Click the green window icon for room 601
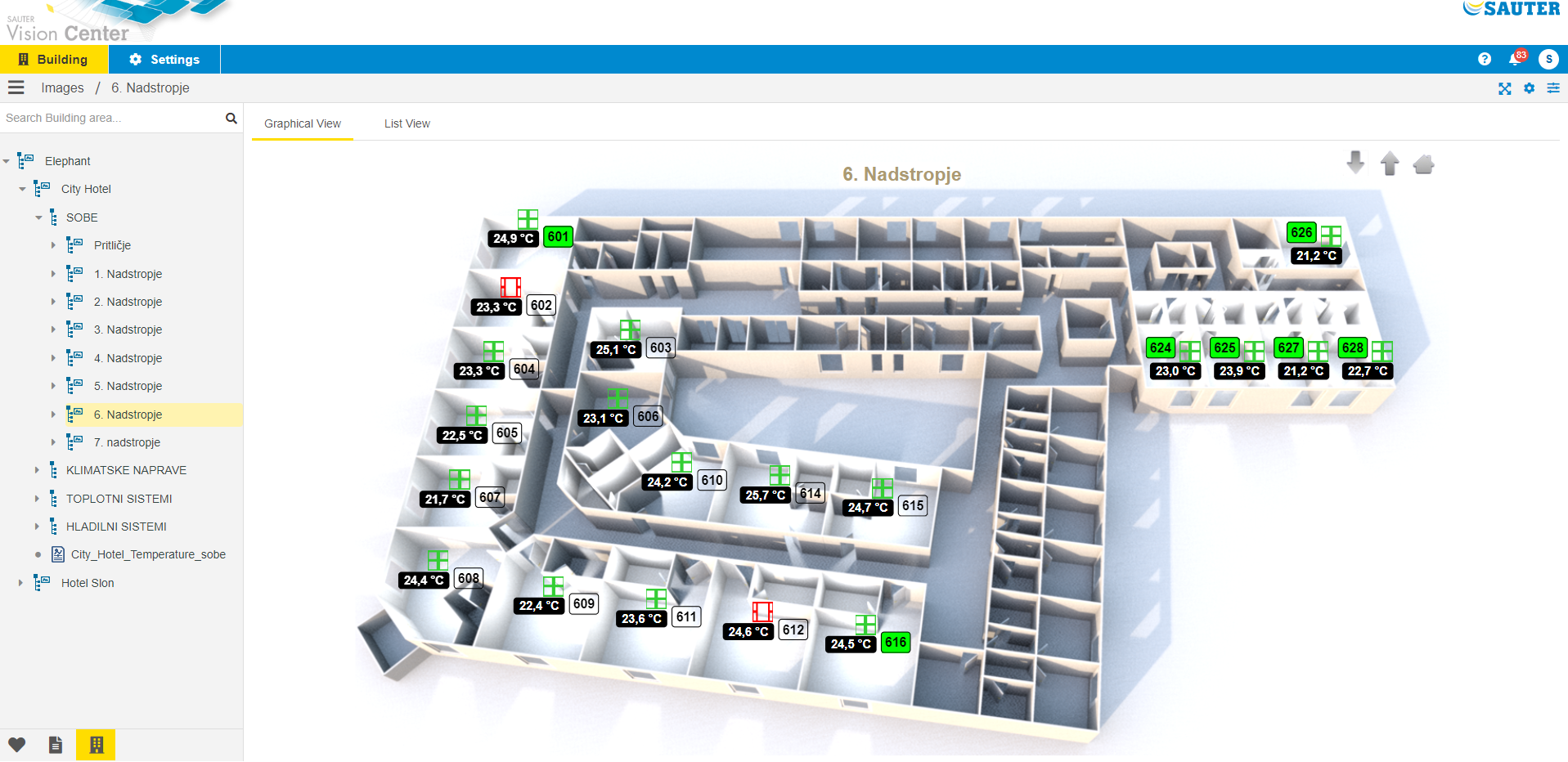The height and width of the screenshot is (762, 1568). click(x=528, y=219)
